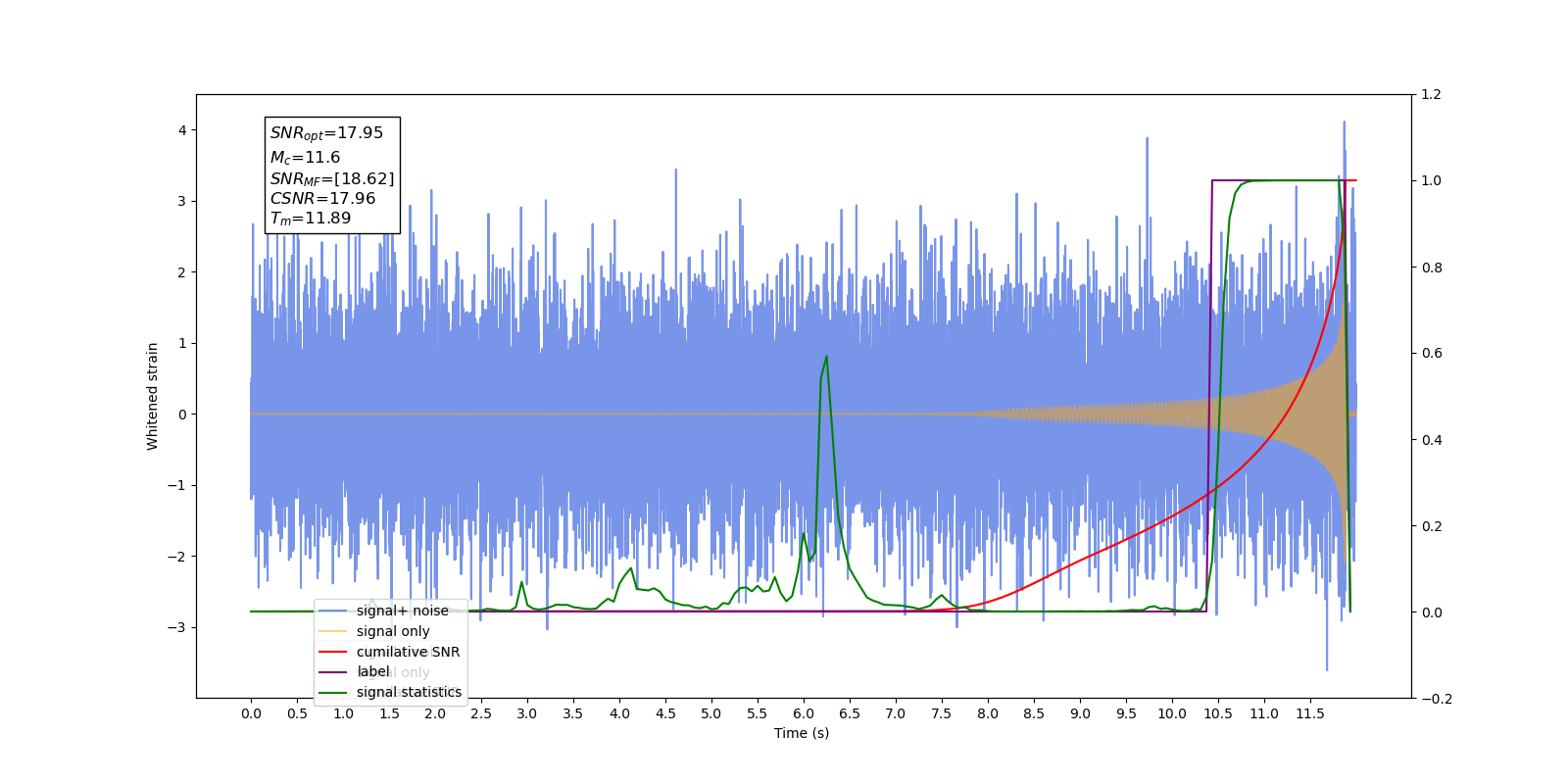
Task: Click the 'signal statistics' legend label
Action: pos(409,692)
